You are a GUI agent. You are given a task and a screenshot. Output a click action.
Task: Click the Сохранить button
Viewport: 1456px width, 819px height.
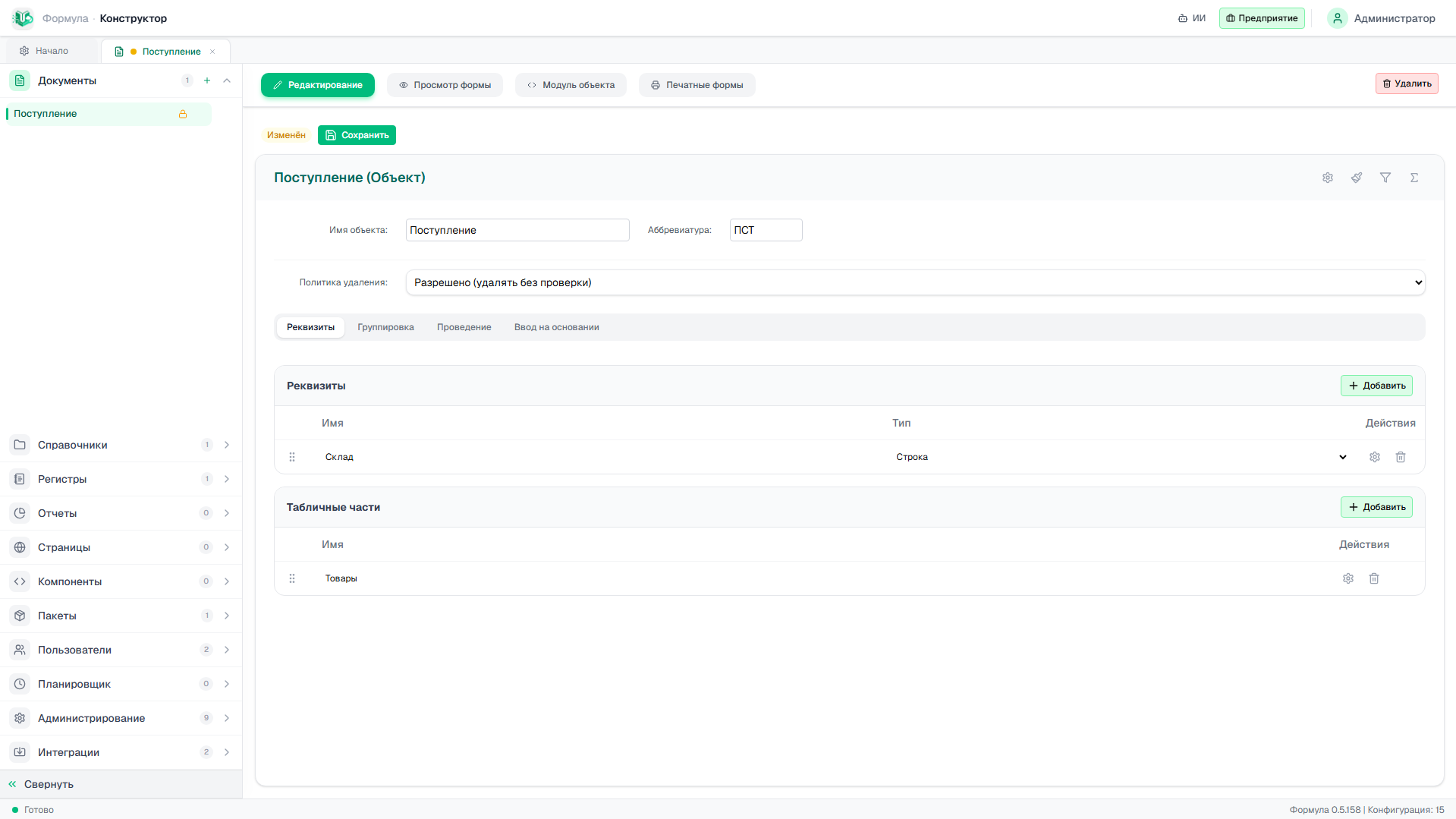(357, 135)
